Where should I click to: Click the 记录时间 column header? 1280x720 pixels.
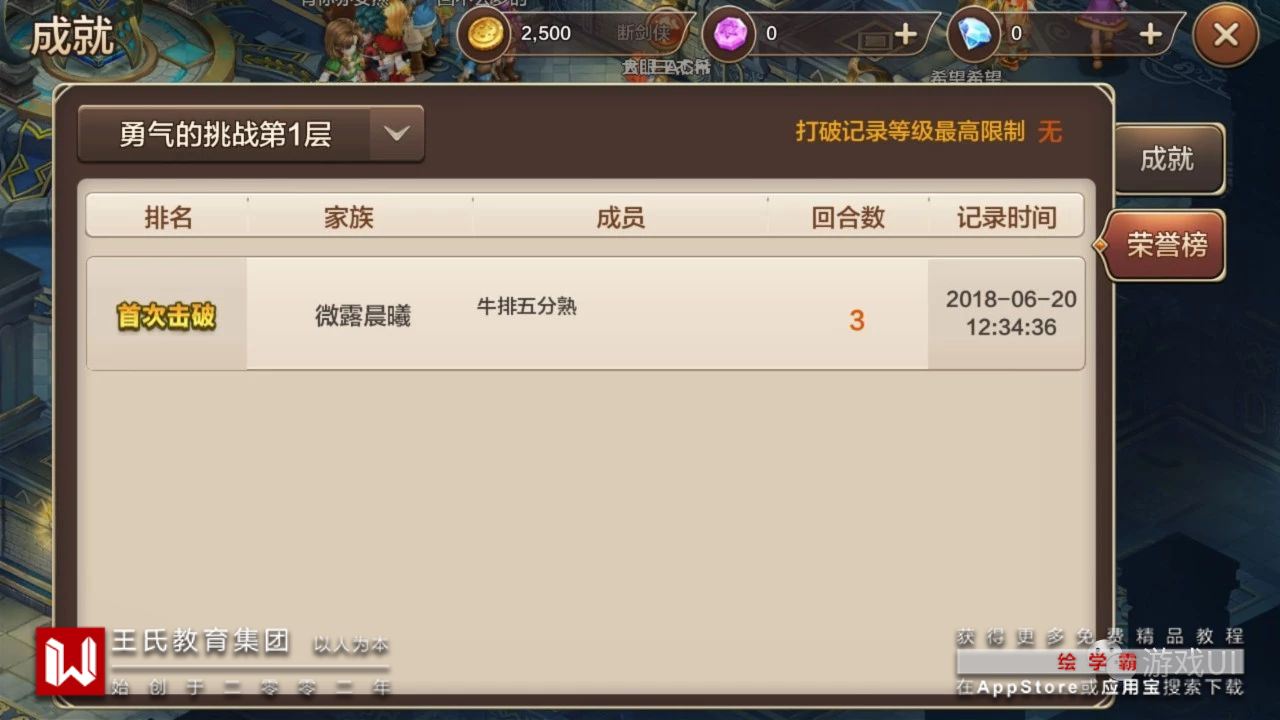click(1006, 217)
